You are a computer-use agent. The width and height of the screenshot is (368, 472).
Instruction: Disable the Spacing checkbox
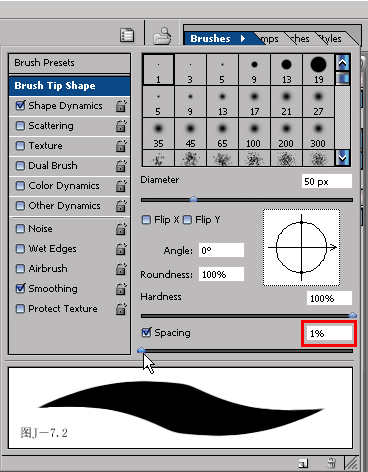coord(146,332)
